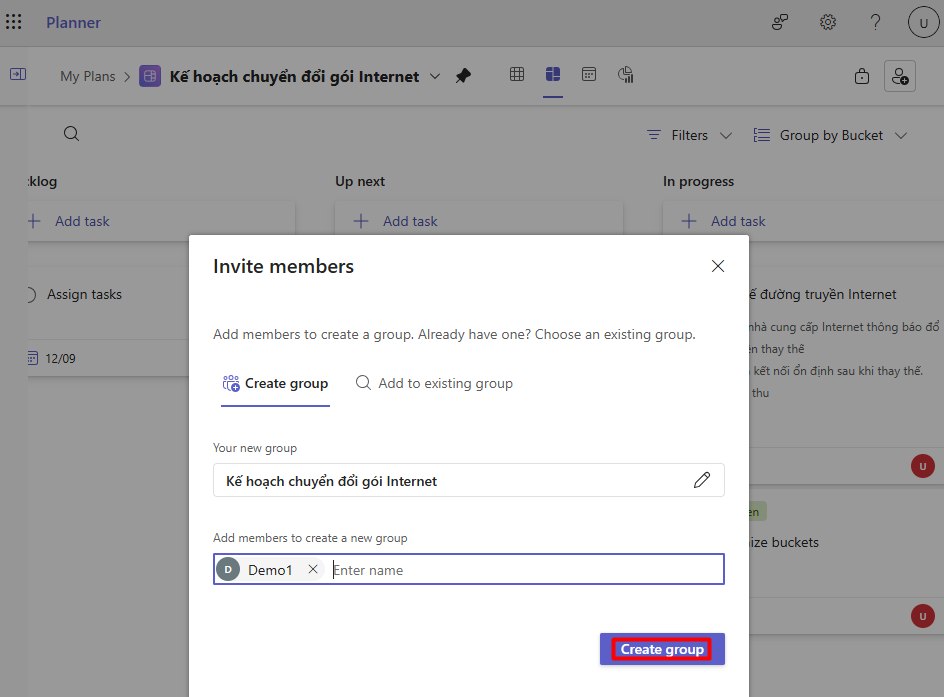The height and width of the screenshot is (697, 944).
Task: Open the Charts view icon
Action: click(x=626, y=75)
